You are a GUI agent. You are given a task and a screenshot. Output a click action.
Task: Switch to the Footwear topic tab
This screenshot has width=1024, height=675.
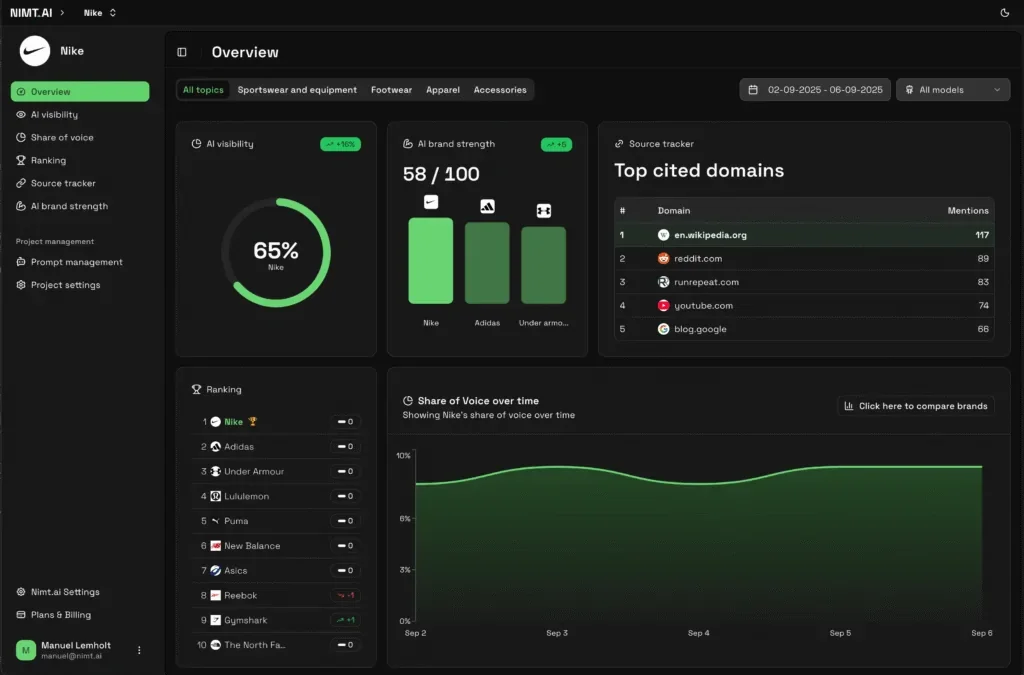click(391, 89)
